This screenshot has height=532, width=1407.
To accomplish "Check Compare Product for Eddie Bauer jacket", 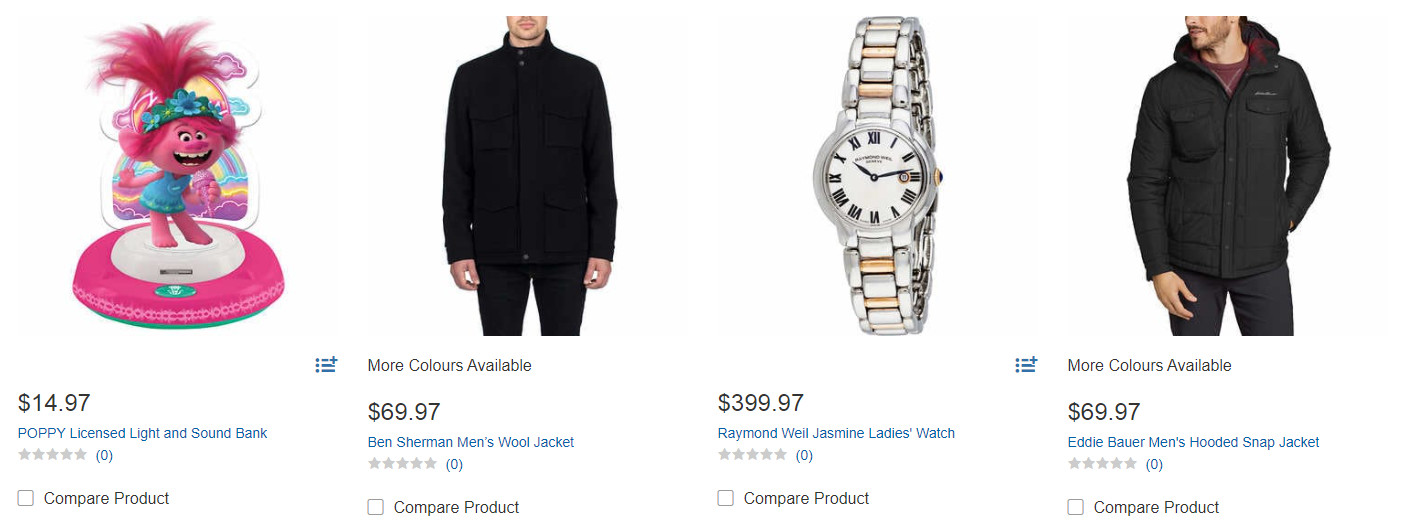I will tap(1076, 507).
